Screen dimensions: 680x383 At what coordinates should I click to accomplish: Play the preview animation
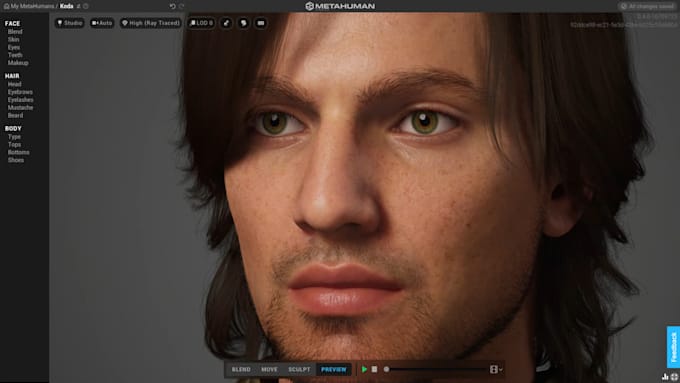tap(364, 370)
